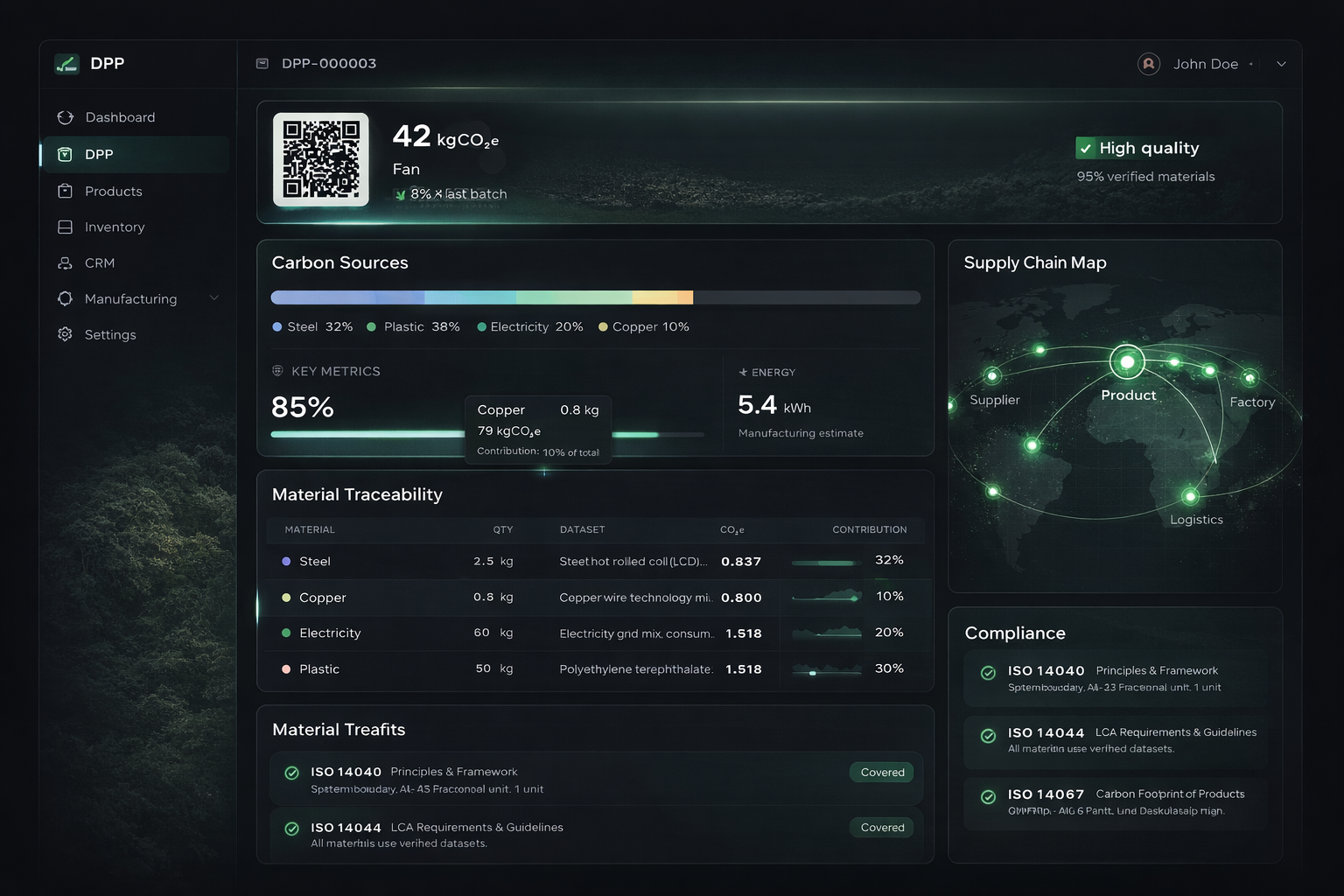Image resolution: width=1344 pixels, height=896 pixels.
Task: Select the DPP shield icon in sidebar
Action: 65,154
